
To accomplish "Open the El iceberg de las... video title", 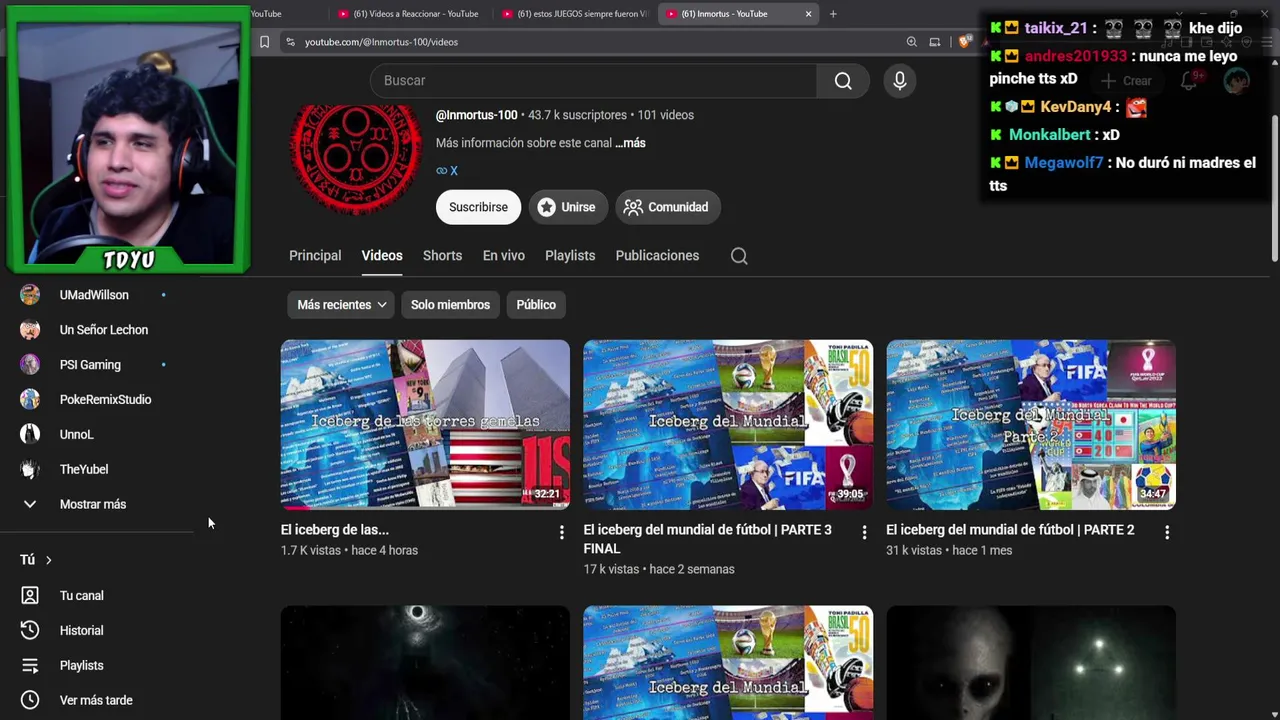I will pyautogui.click(x=335, y=530).
